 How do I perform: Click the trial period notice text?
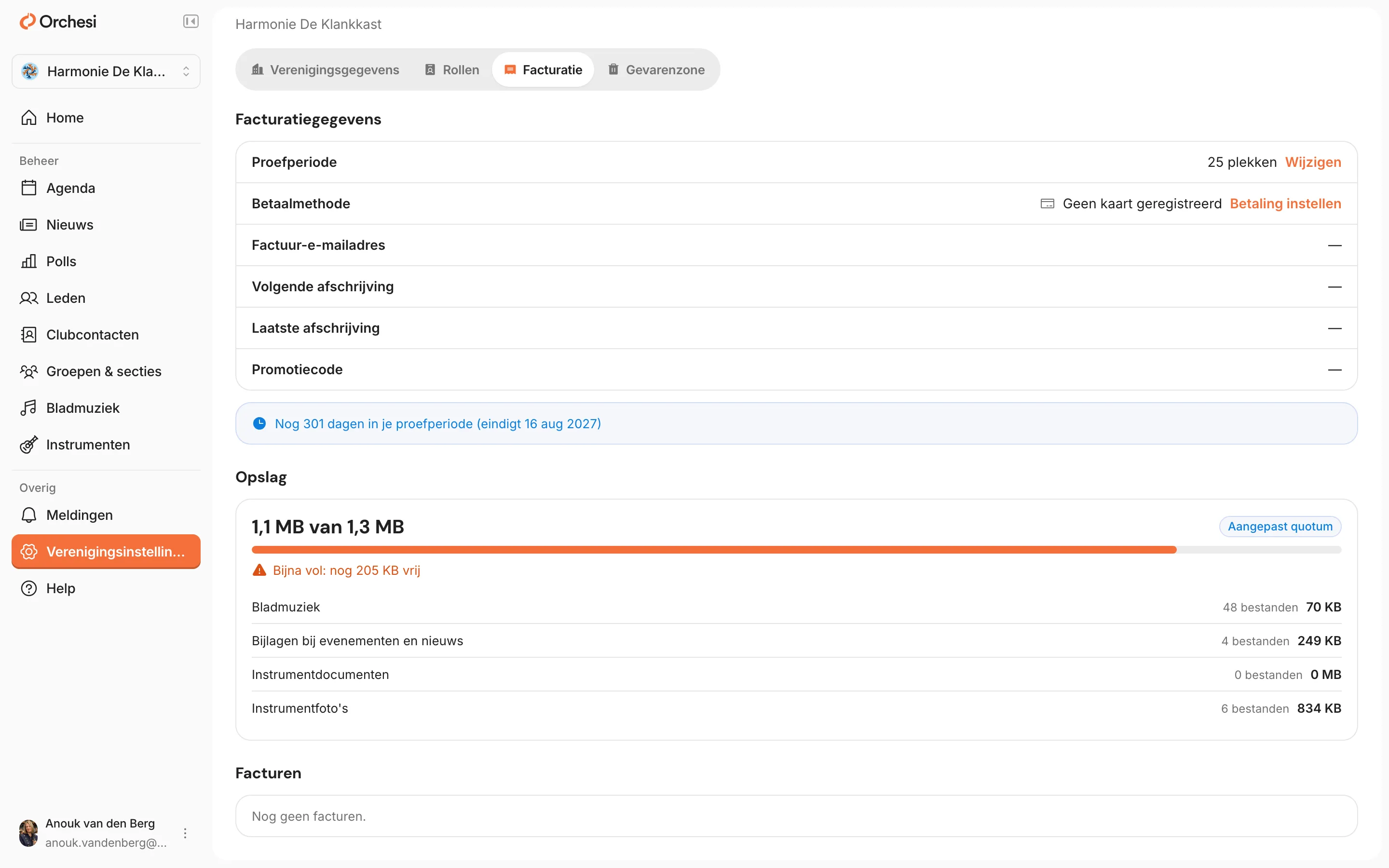pyautogui.click(x=438, y=424)
